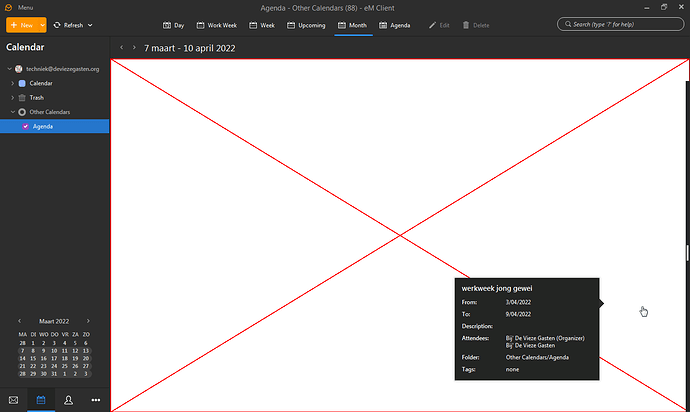Select the Month view tab
Image resolution: width=690 pixels, height=412 pixels.
point(352,25)
